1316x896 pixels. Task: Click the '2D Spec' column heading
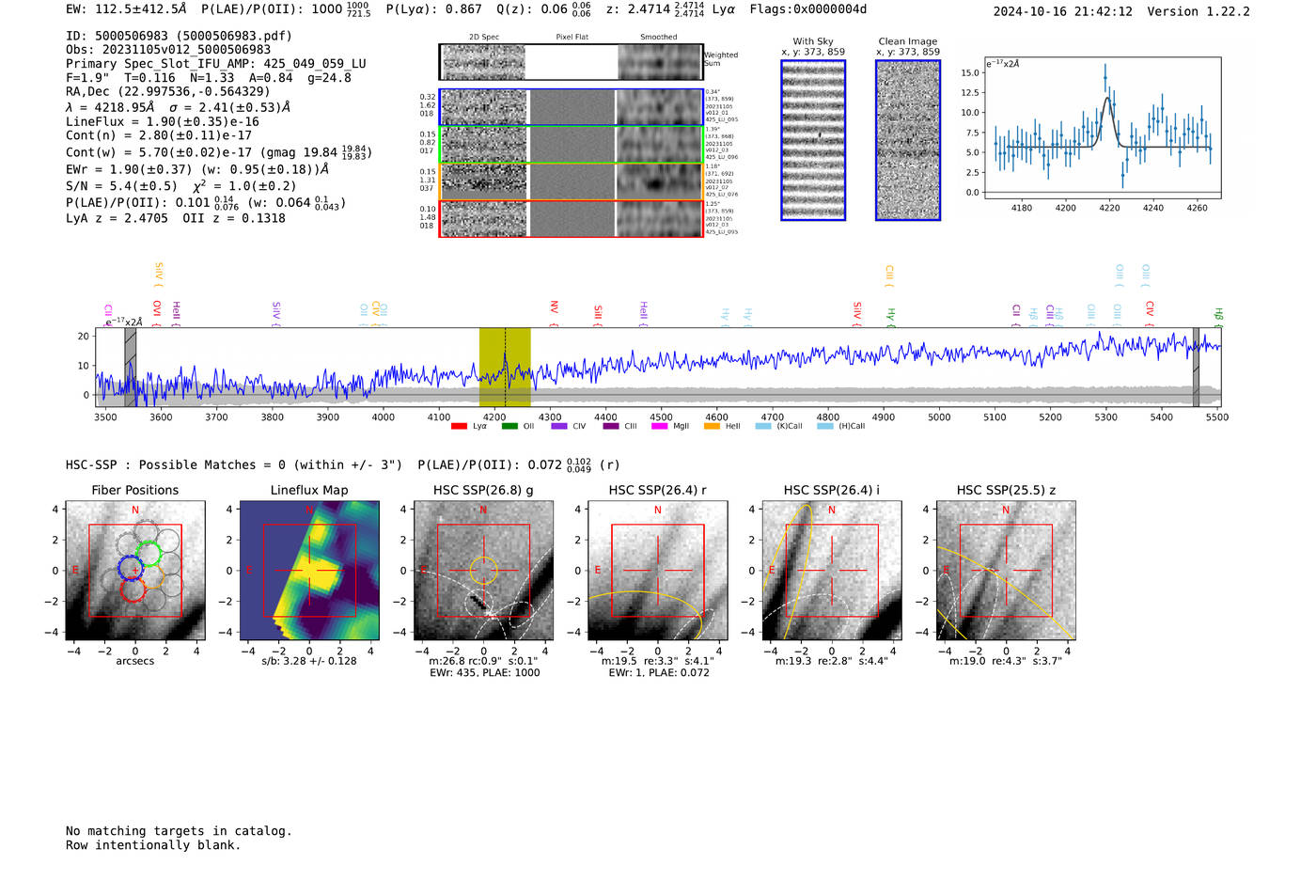(484, 37)
